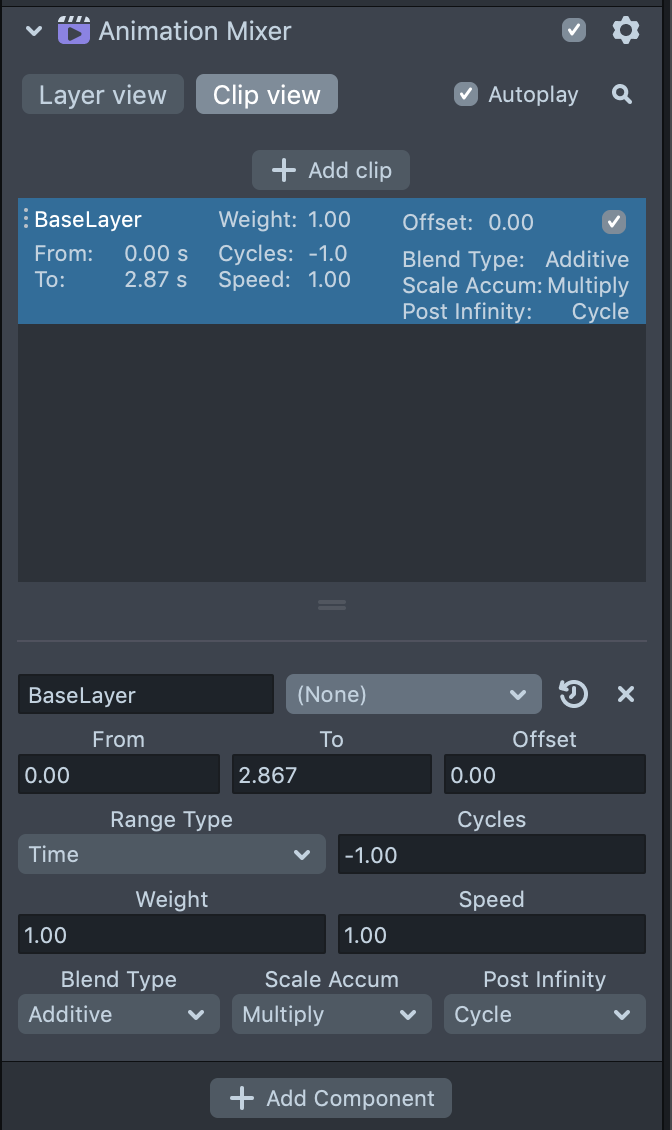672x1130 pixels.
Task: Click the Animation Mixer clapperboard icon
Action: click(x=74, y=31)
